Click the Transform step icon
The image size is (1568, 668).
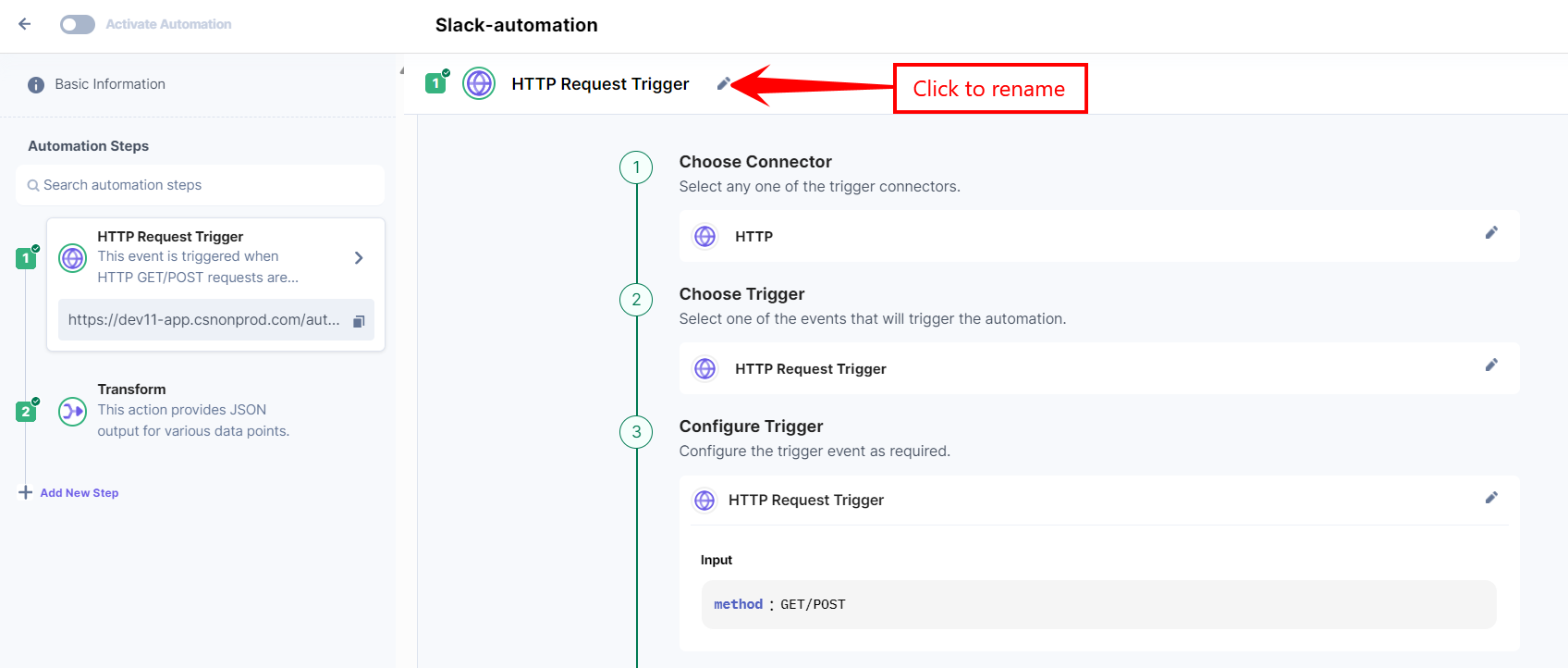72,411
